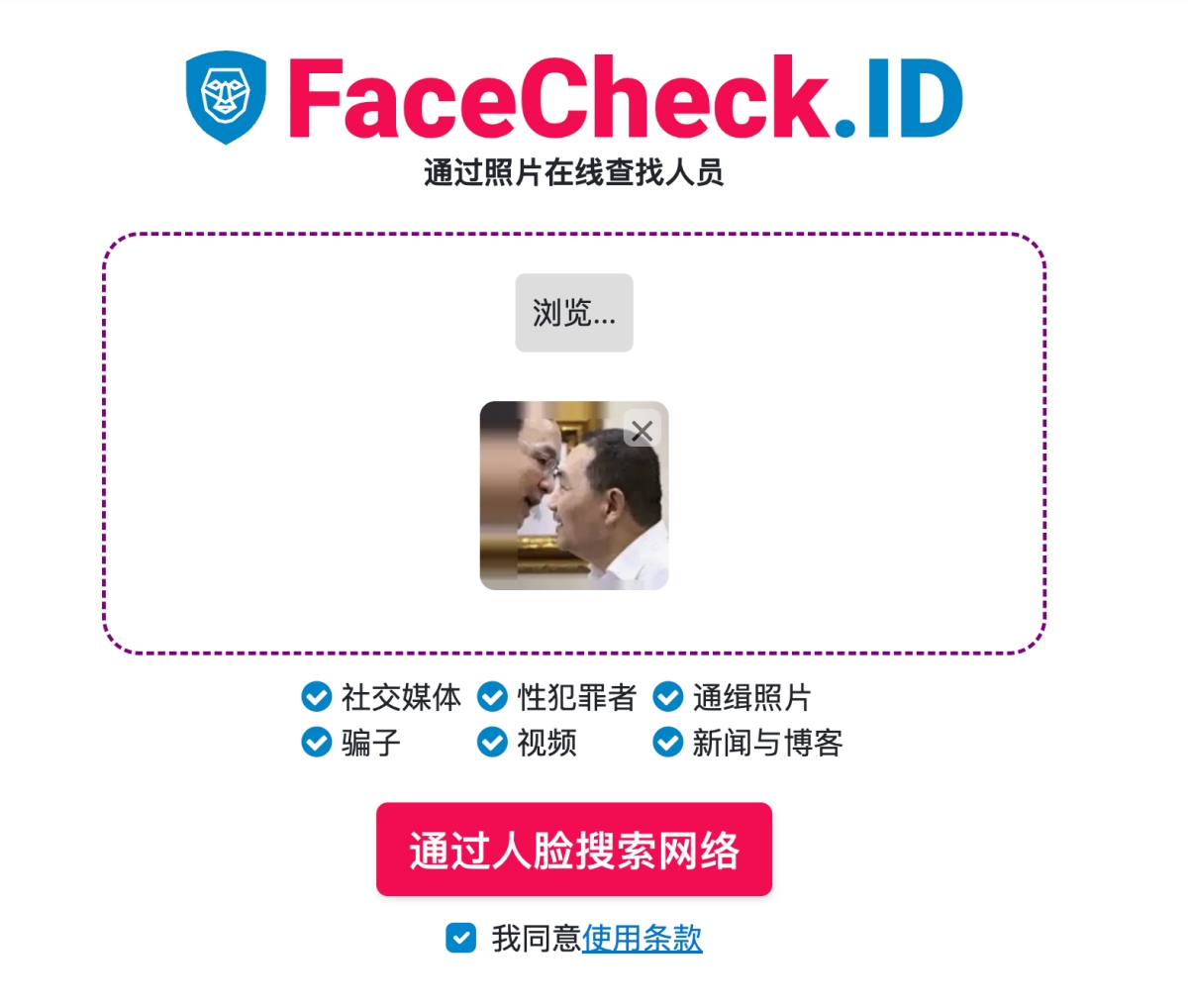1188x1008 pixels.
Task: Remove uploaded photo with the X icon
Action: tap(643, 431)
